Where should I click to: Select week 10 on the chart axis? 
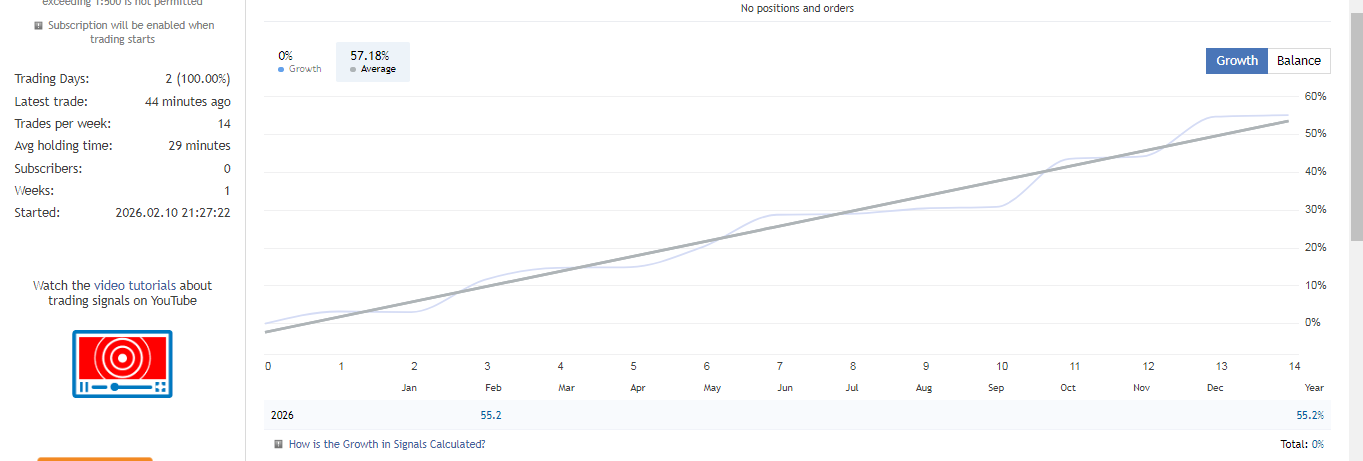coord(1001,366)
